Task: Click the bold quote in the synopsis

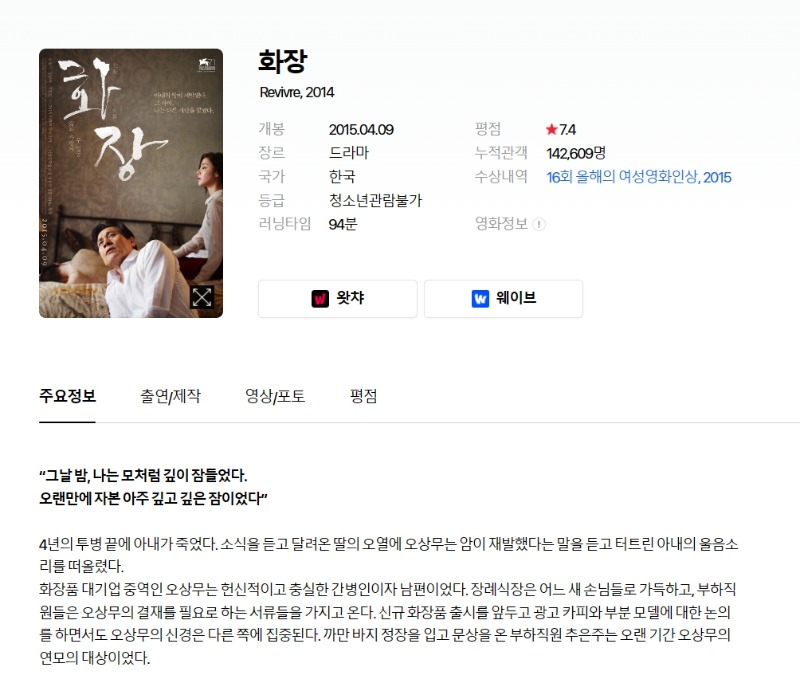Action: tap(153, 487)
